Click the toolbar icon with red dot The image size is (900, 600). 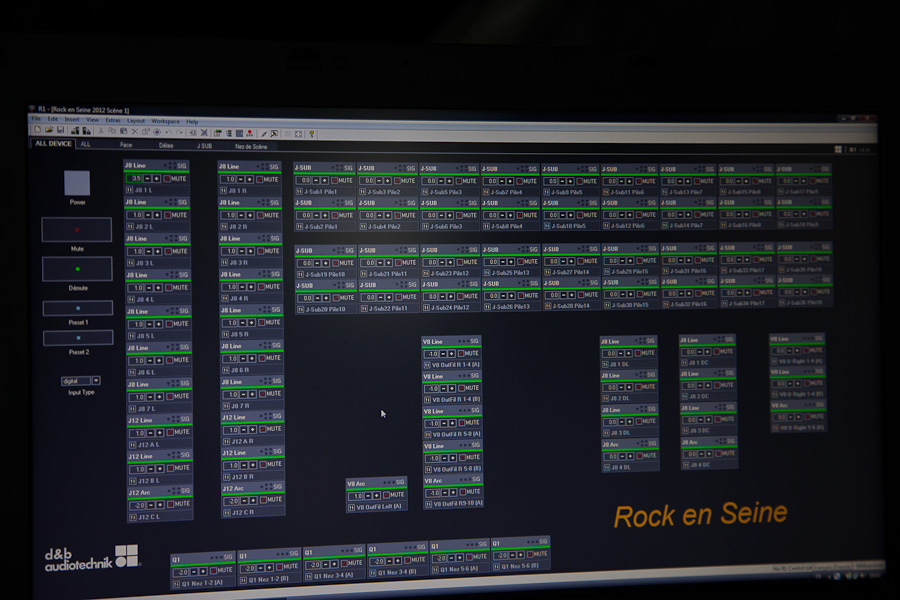pos(250,133)
